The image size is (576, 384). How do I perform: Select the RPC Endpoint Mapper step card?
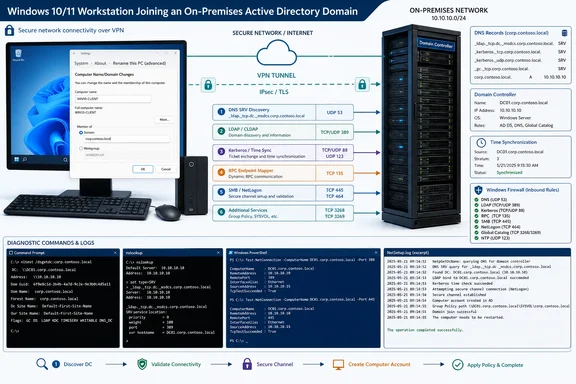pyautogui.click(x=283, y=173)
